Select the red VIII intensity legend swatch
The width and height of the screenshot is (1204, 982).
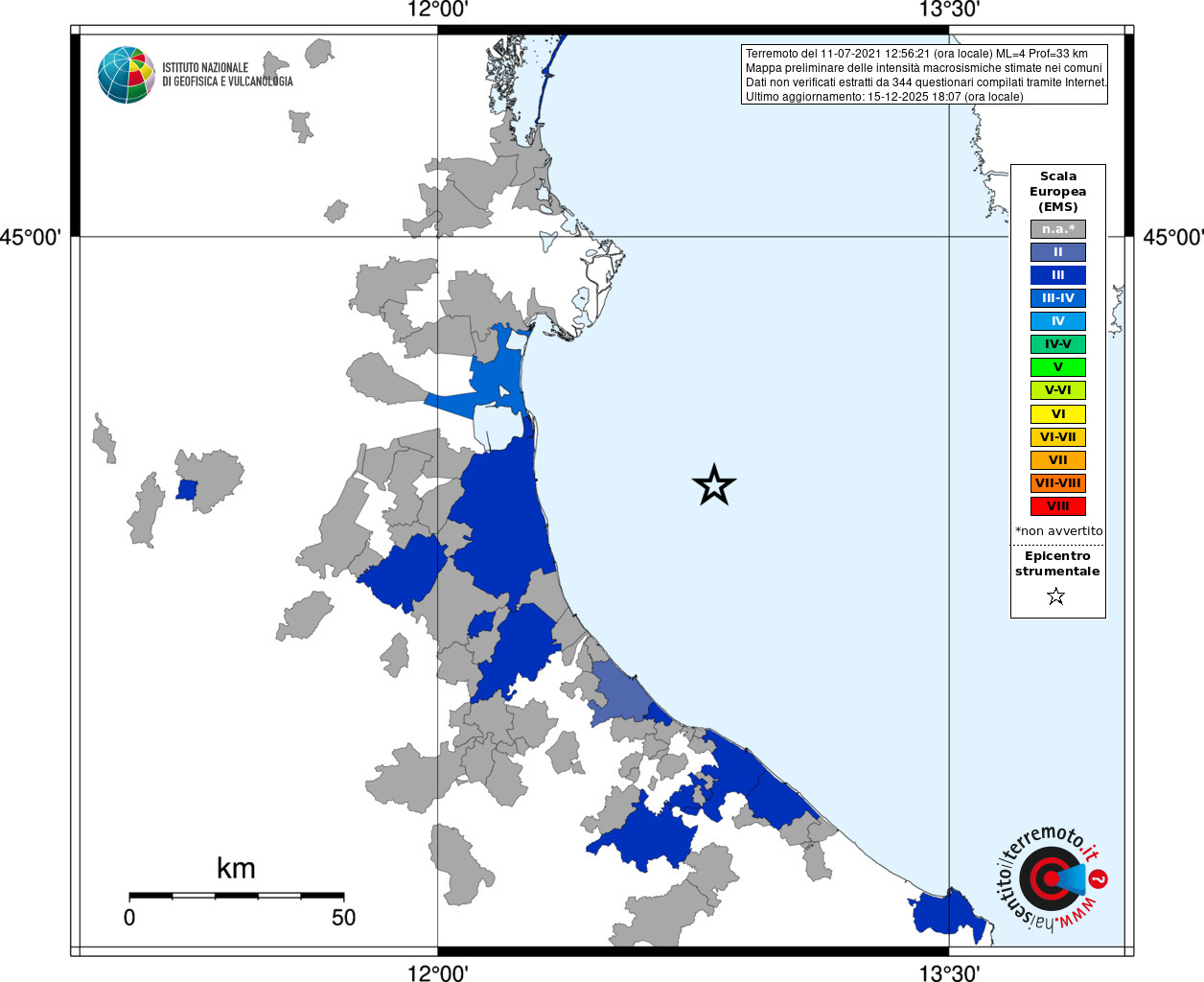coord(1058,506)
